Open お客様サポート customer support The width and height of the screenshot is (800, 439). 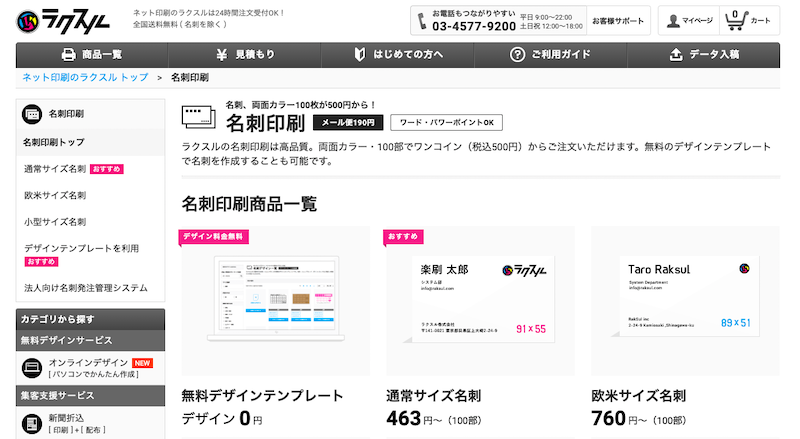[x=618, y=21]
